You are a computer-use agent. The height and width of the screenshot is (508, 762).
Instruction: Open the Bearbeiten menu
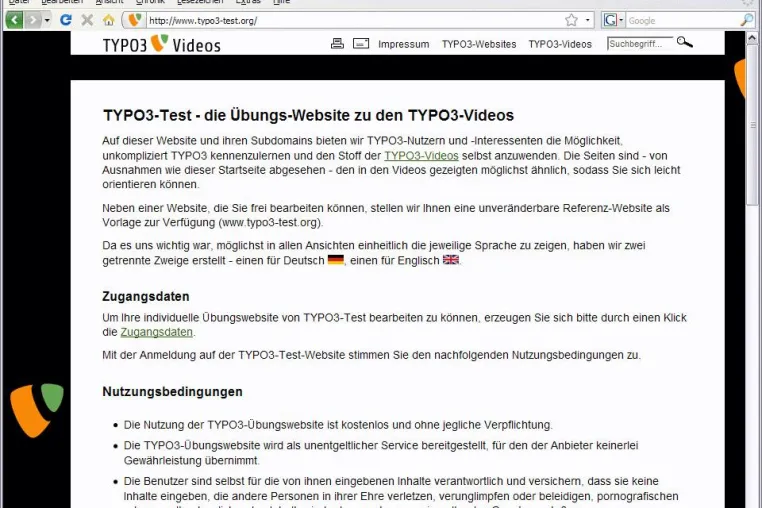(x=61, y=2)
